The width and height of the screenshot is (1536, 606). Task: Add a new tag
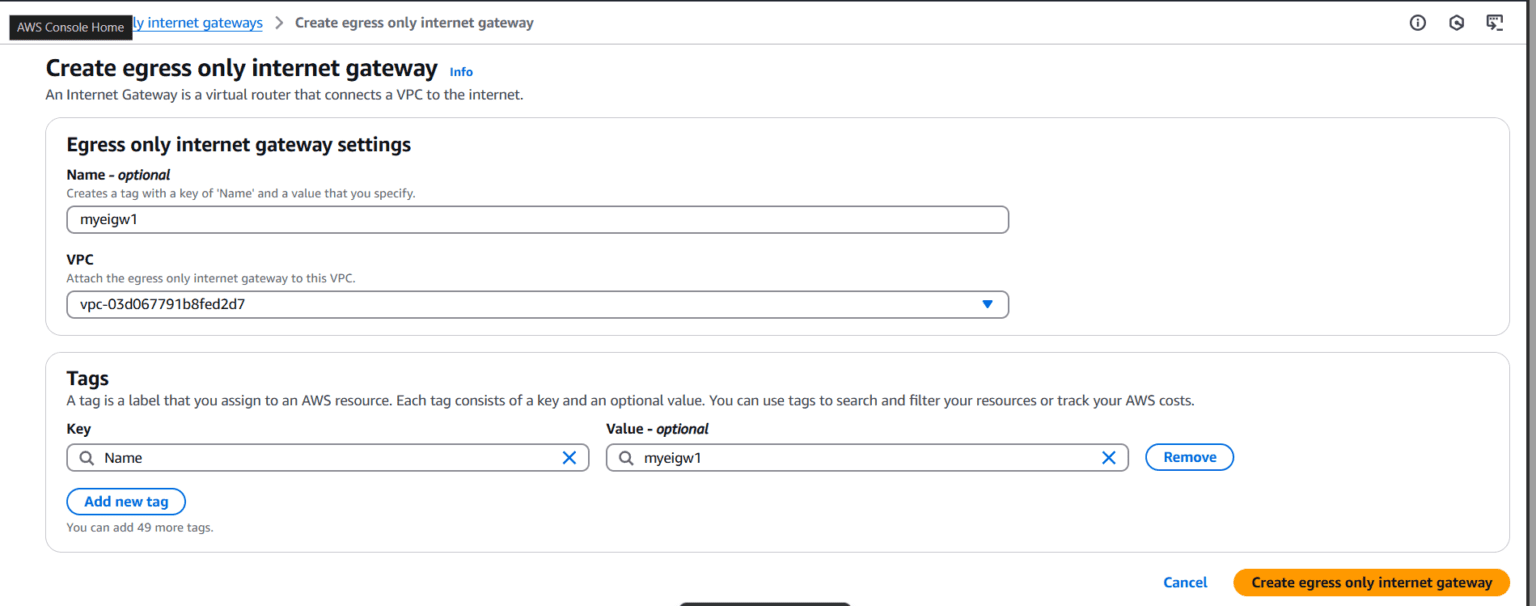(x=126, y=501)
